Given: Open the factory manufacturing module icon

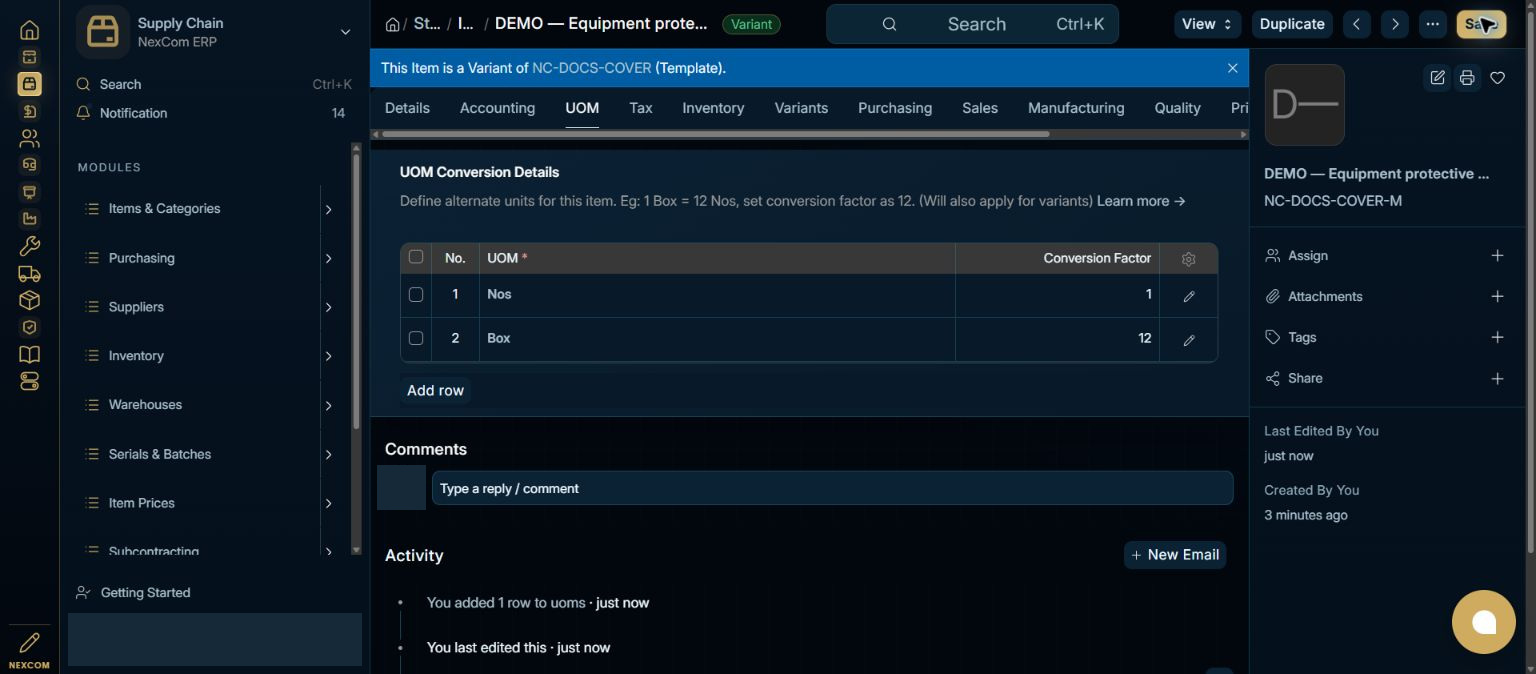Looking at the screenshot, I should (x=29, y=219).
